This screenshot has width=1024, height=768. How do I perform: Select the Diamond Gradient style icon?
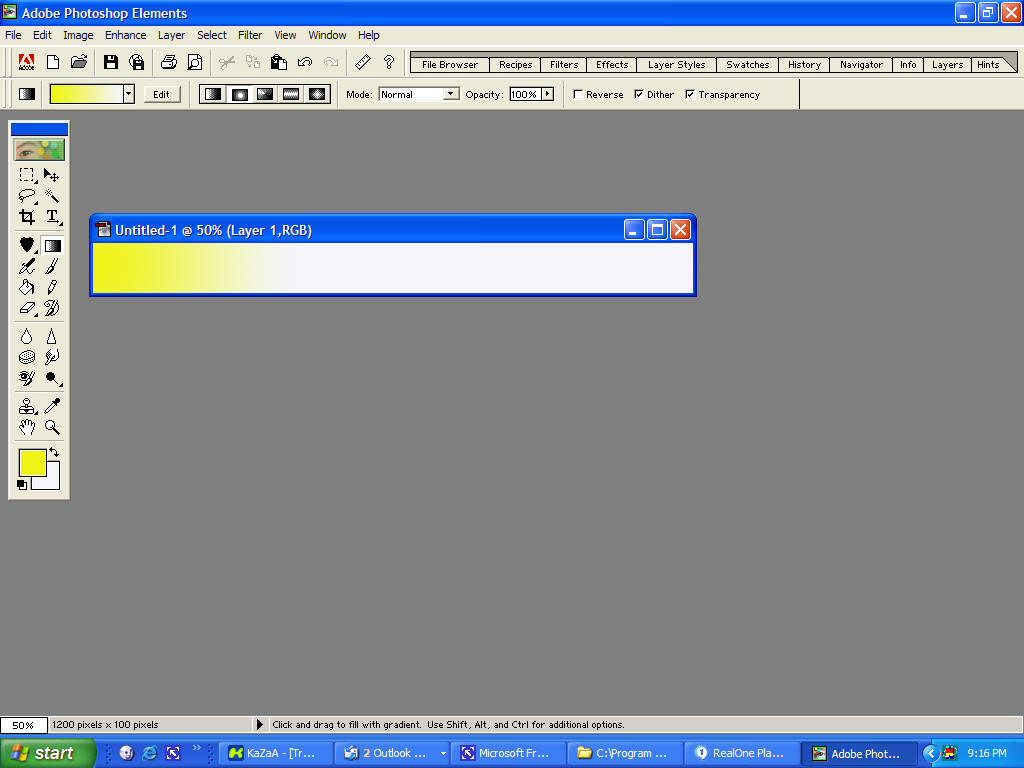pyautogui.click(x=317, y=94)
